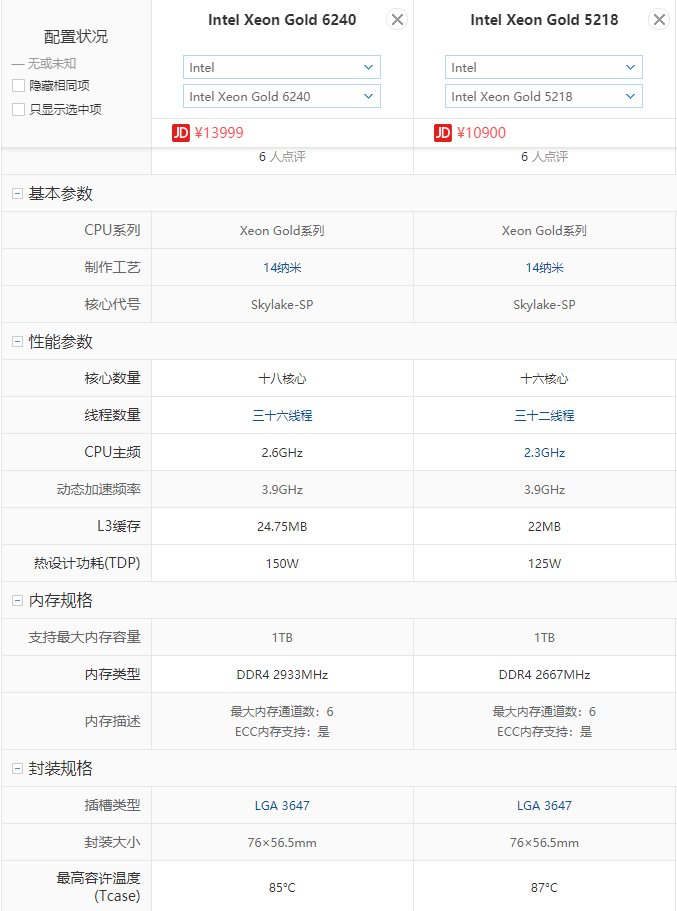Viewport: 677px width, 911px height.
Task: Click the 十八核心 value
Action: (282, 379)
